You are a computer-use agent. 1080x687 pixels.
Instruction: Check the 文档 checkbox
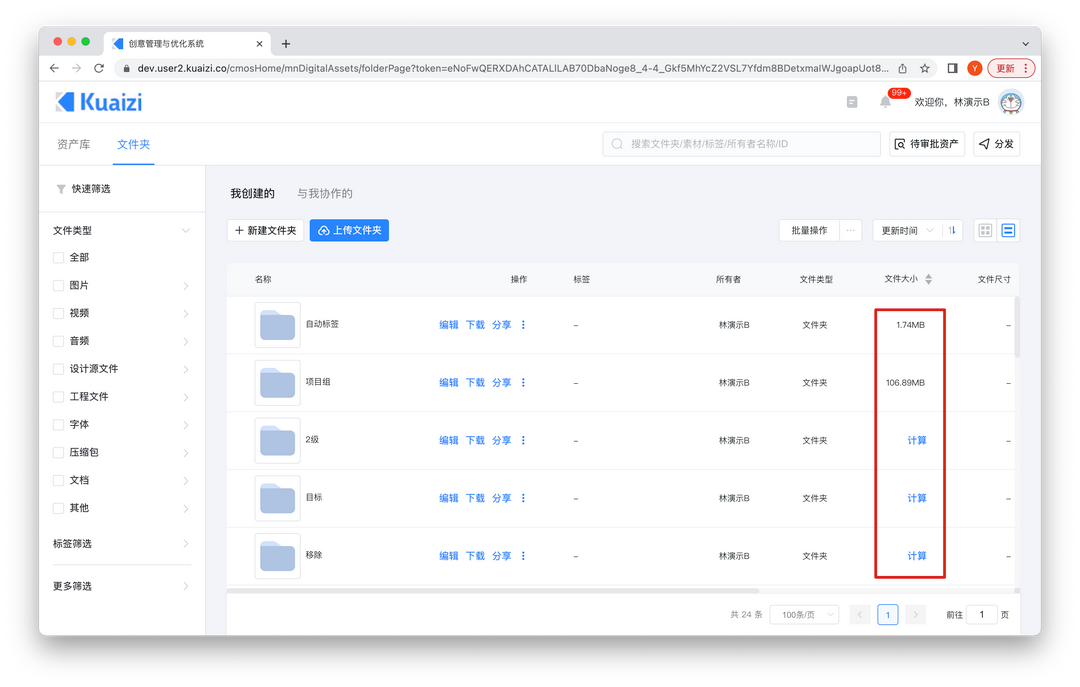click(x=59, y=480)
